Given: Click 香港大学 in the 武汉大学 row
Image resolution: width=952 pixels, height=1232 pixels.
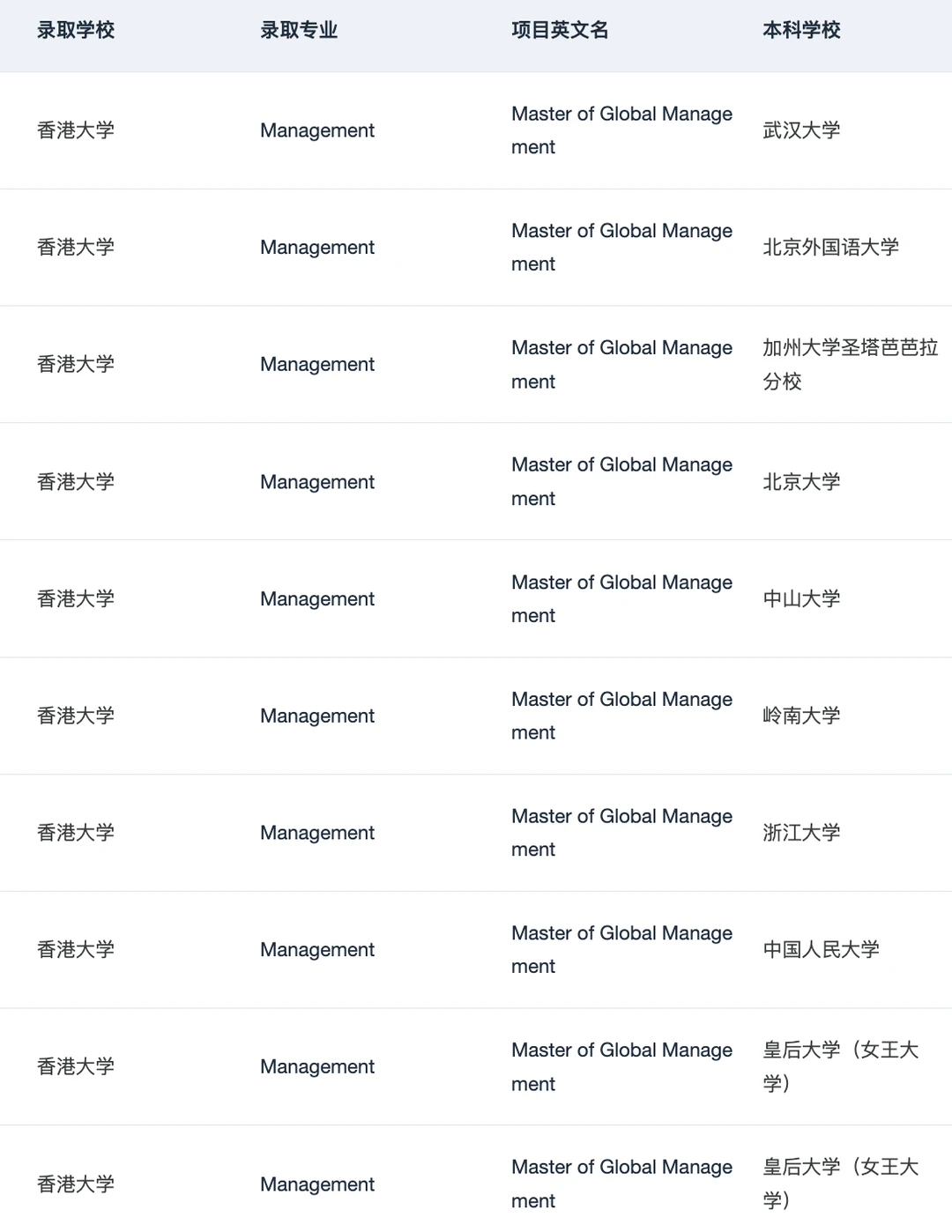Looking at the screenshot, I should (x=76, y=130).
